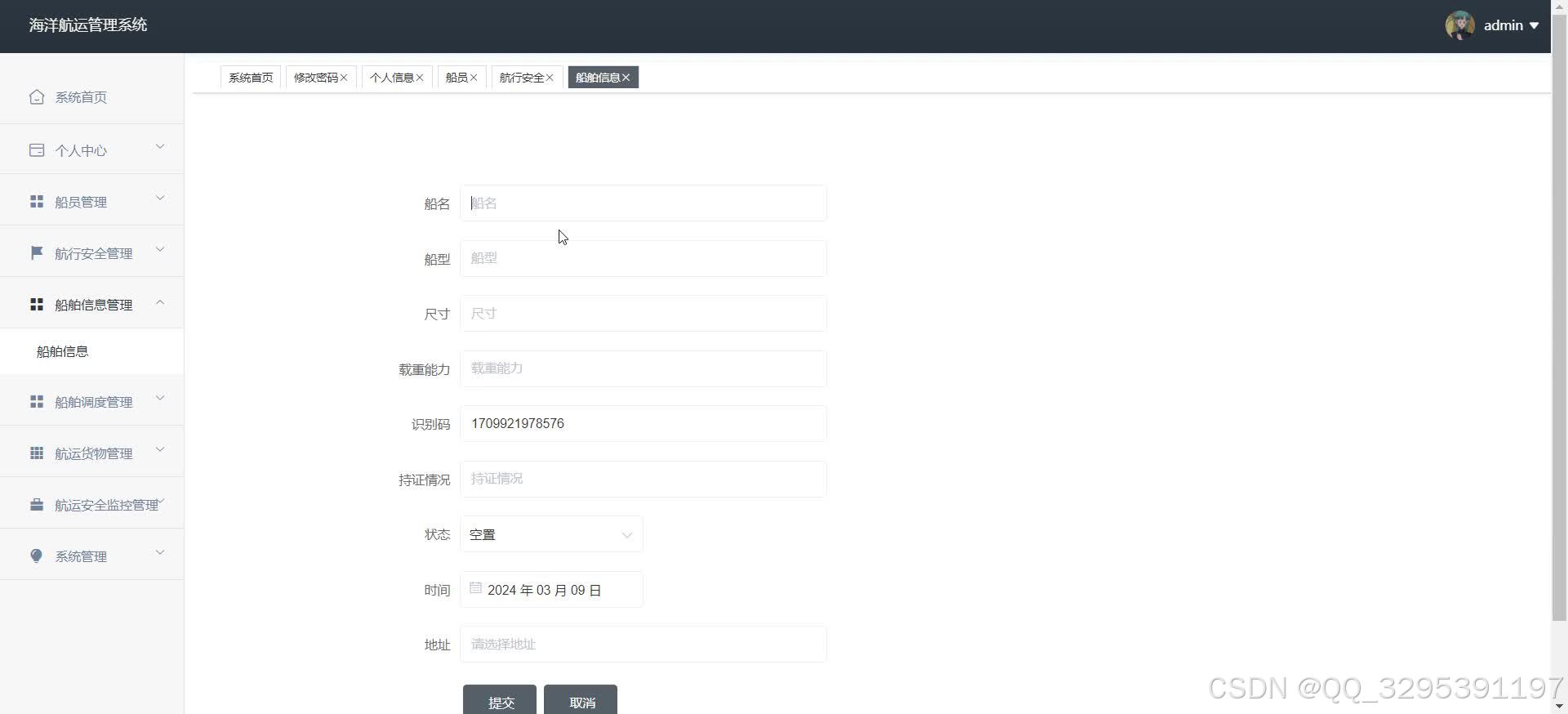This screenshot has width=1568, height=714.
Task: Click the bulb icon beside 系统管理
Action: coord(37,556)
